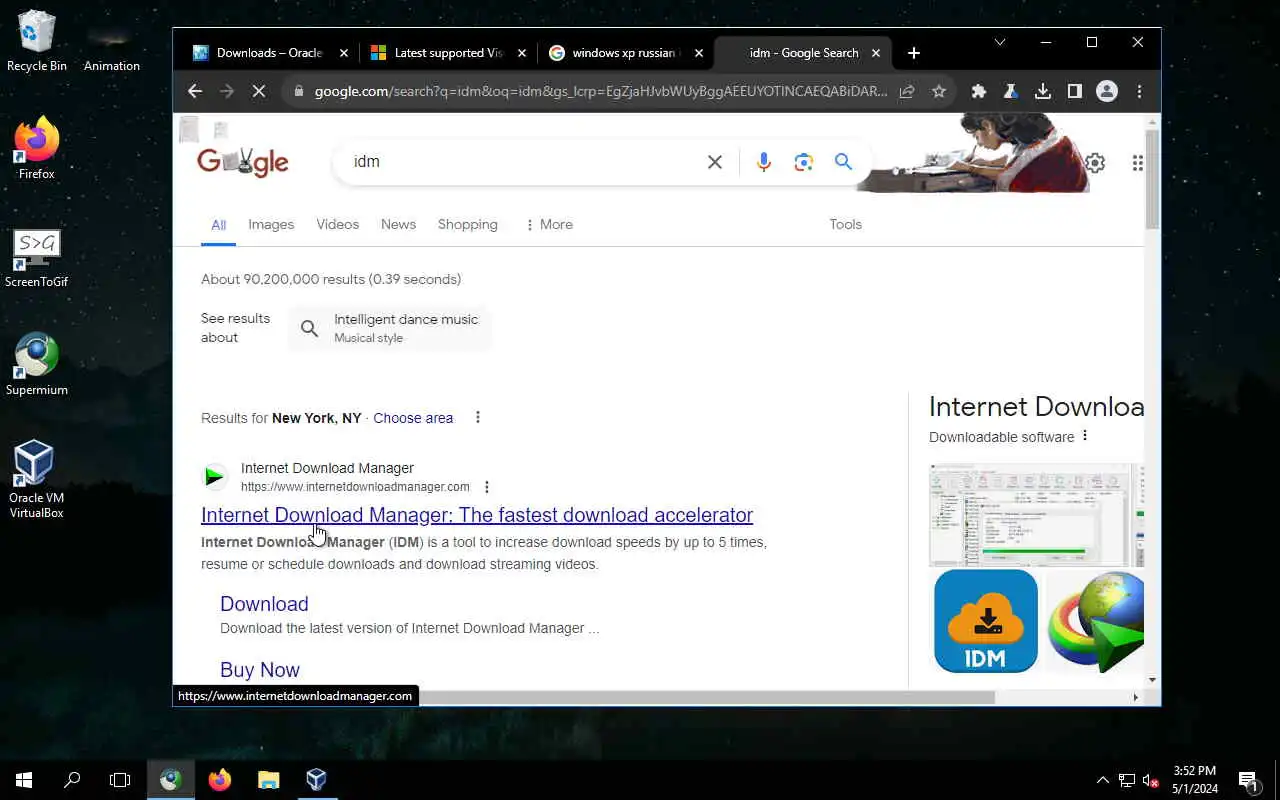Open Internet Download Manager result title link
This screenshot has height=800, width=1280.
477,515
